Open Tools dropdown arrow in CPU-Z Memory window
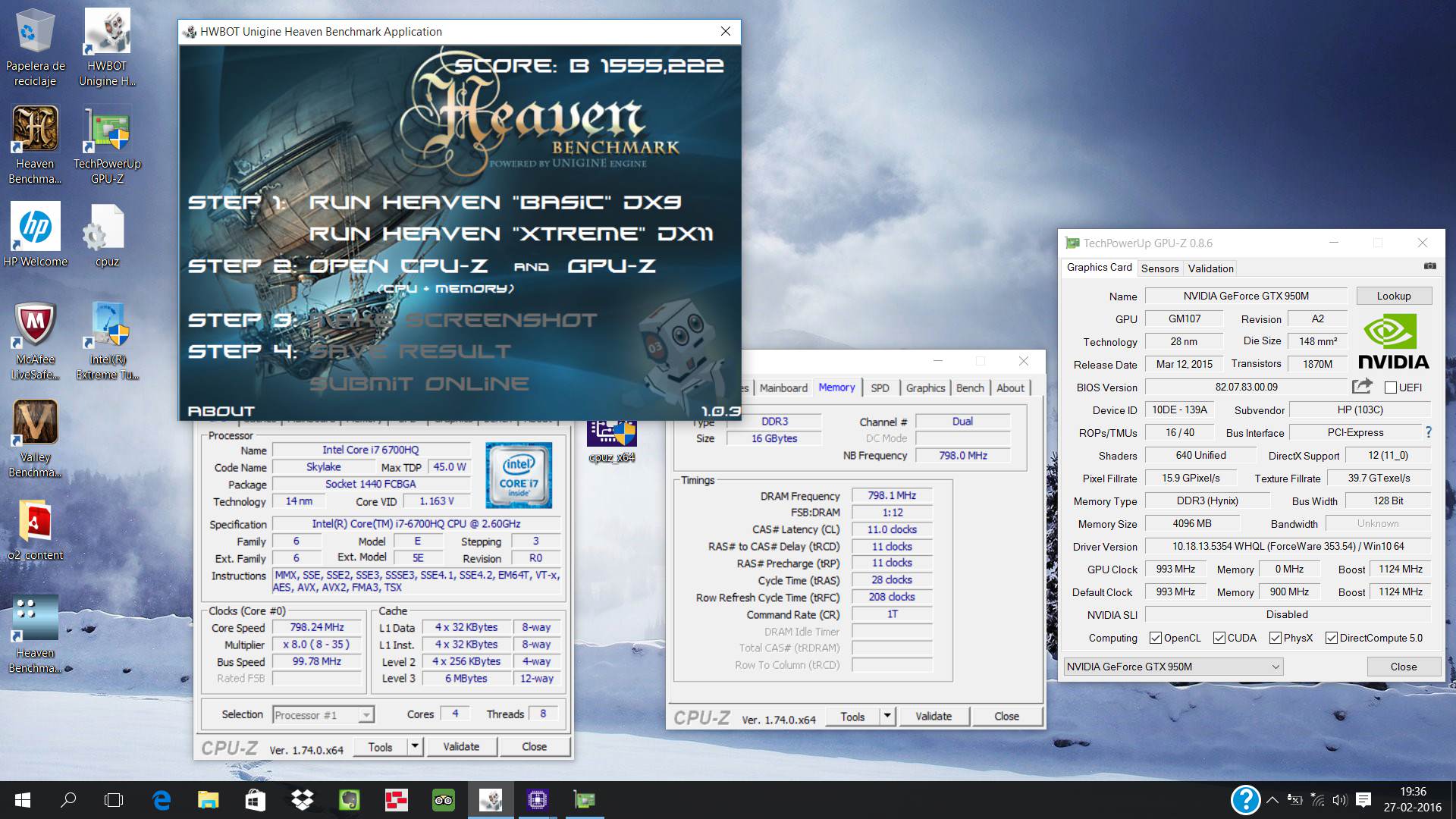1456x819 pixels. (x=887, y=716)
